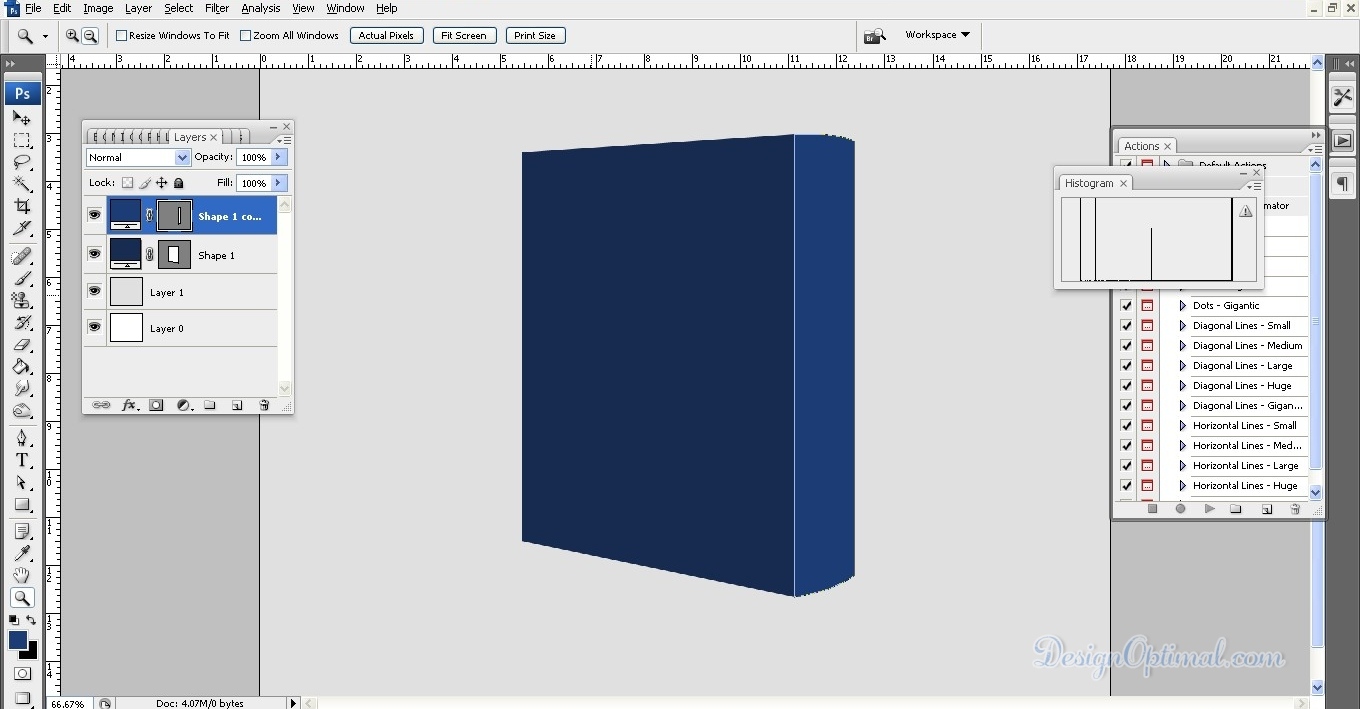Uncheck the Horizontal Lines - Huge action
This screenshot has width=1360, height=709.
click(1127, 486)
